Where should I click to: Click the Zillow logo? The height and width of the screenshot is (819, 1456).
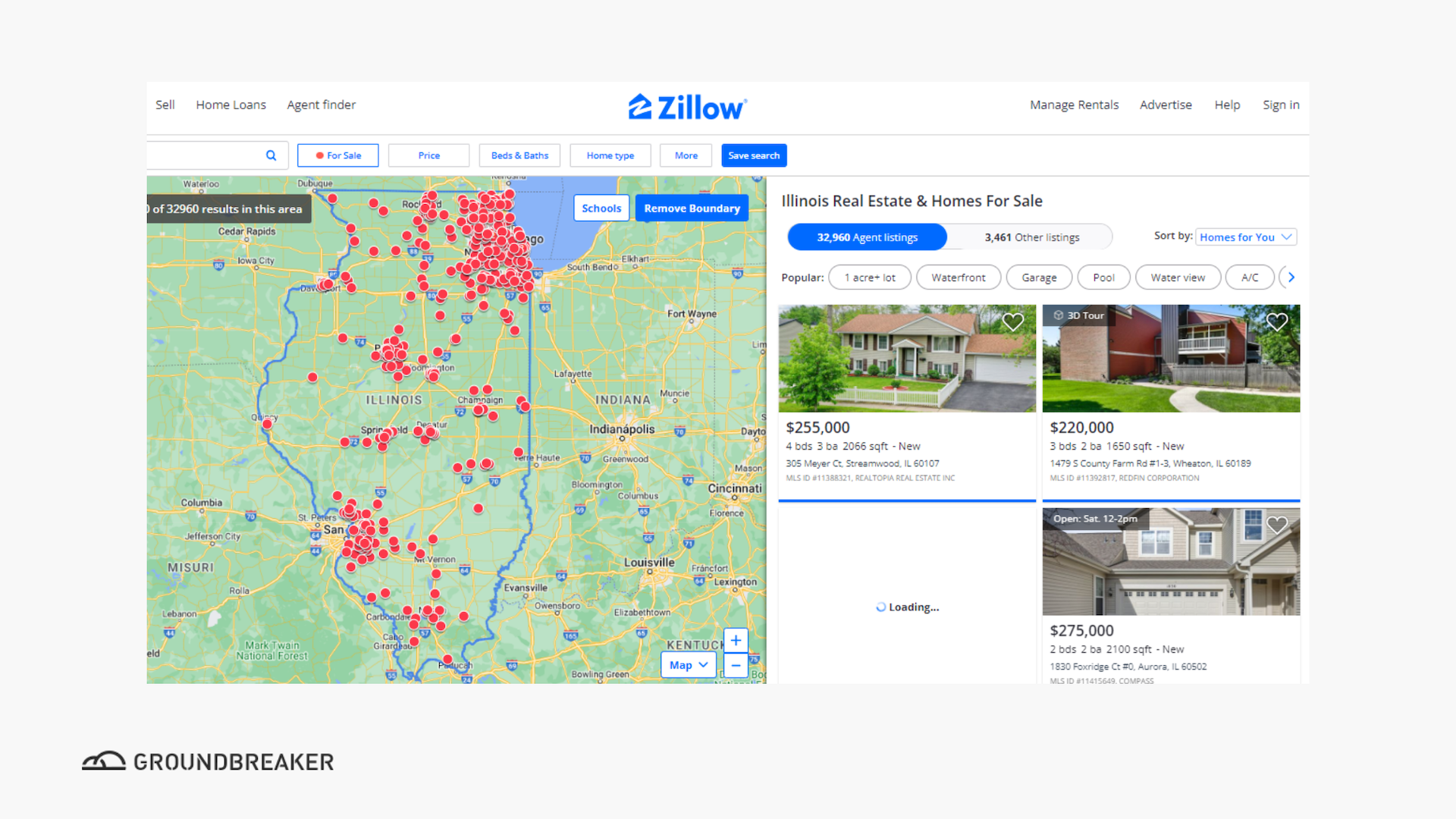pyautogui.click(x=687, y=107)
